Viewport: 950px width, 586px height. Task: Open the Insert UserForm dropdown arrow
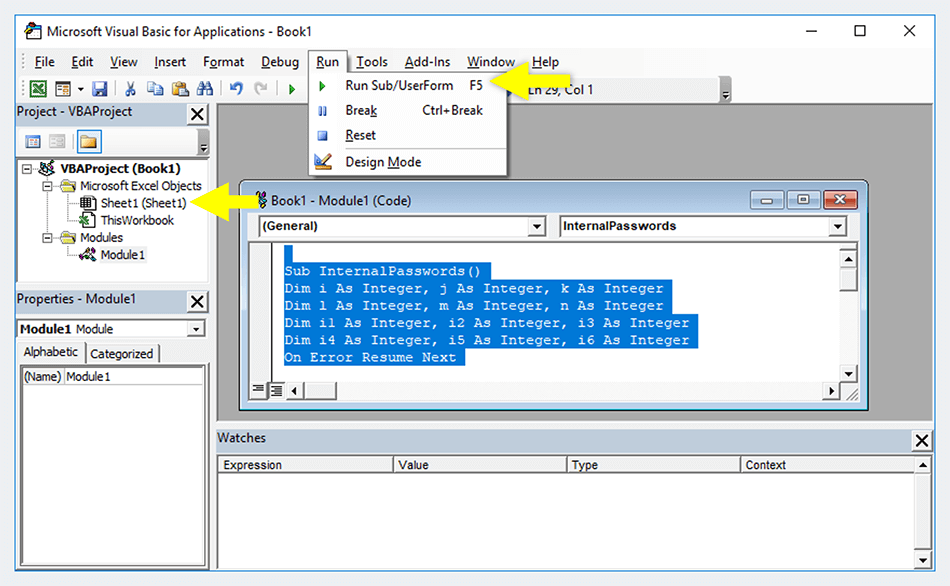pos(80,89)
